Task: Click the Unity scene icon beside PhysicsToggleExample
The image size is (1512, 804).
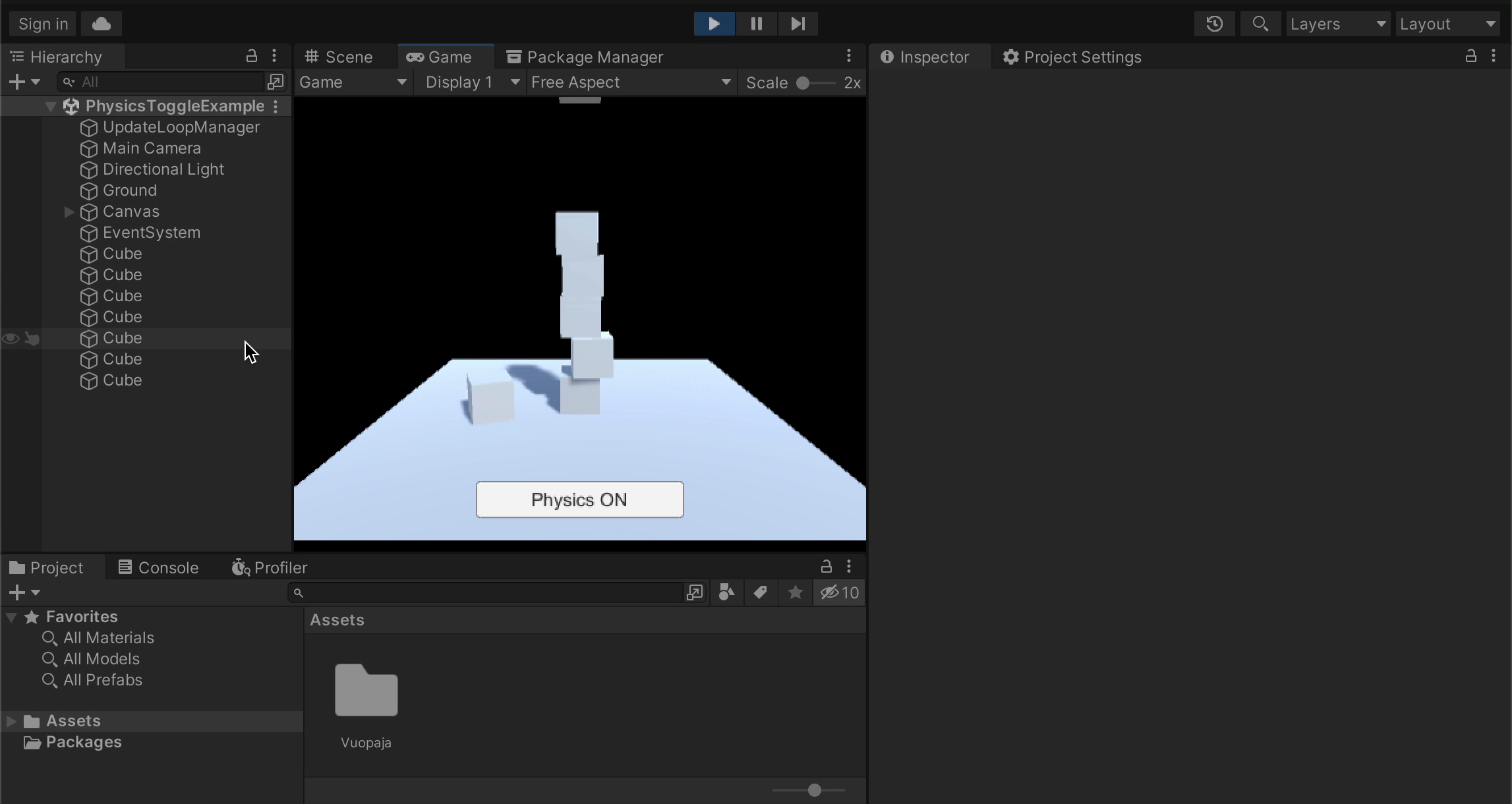Action: click(x=71, y=106)
